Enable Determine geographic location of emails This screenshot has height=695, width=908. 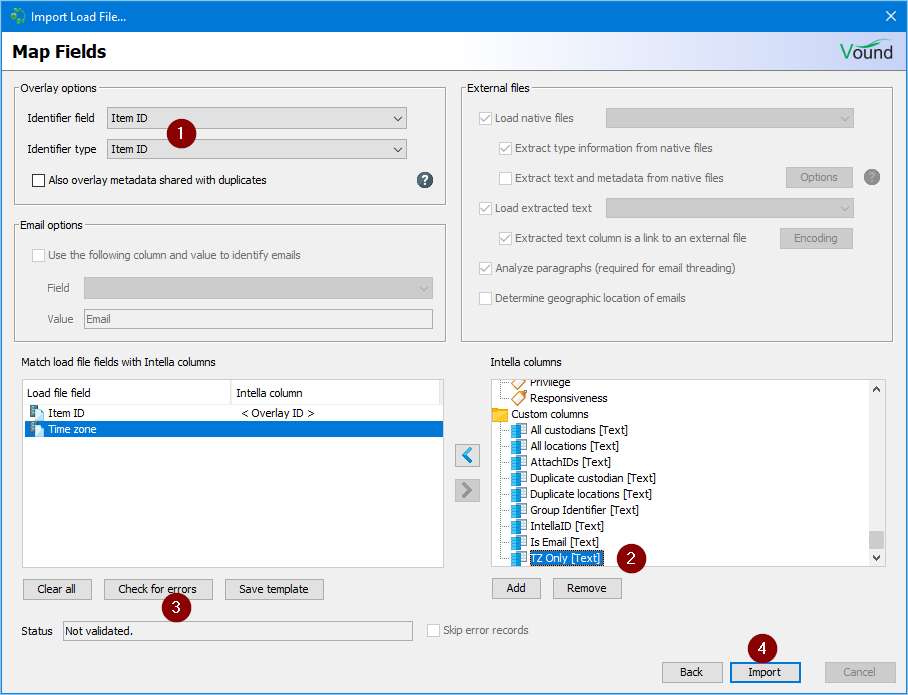[x=485, y=298]
